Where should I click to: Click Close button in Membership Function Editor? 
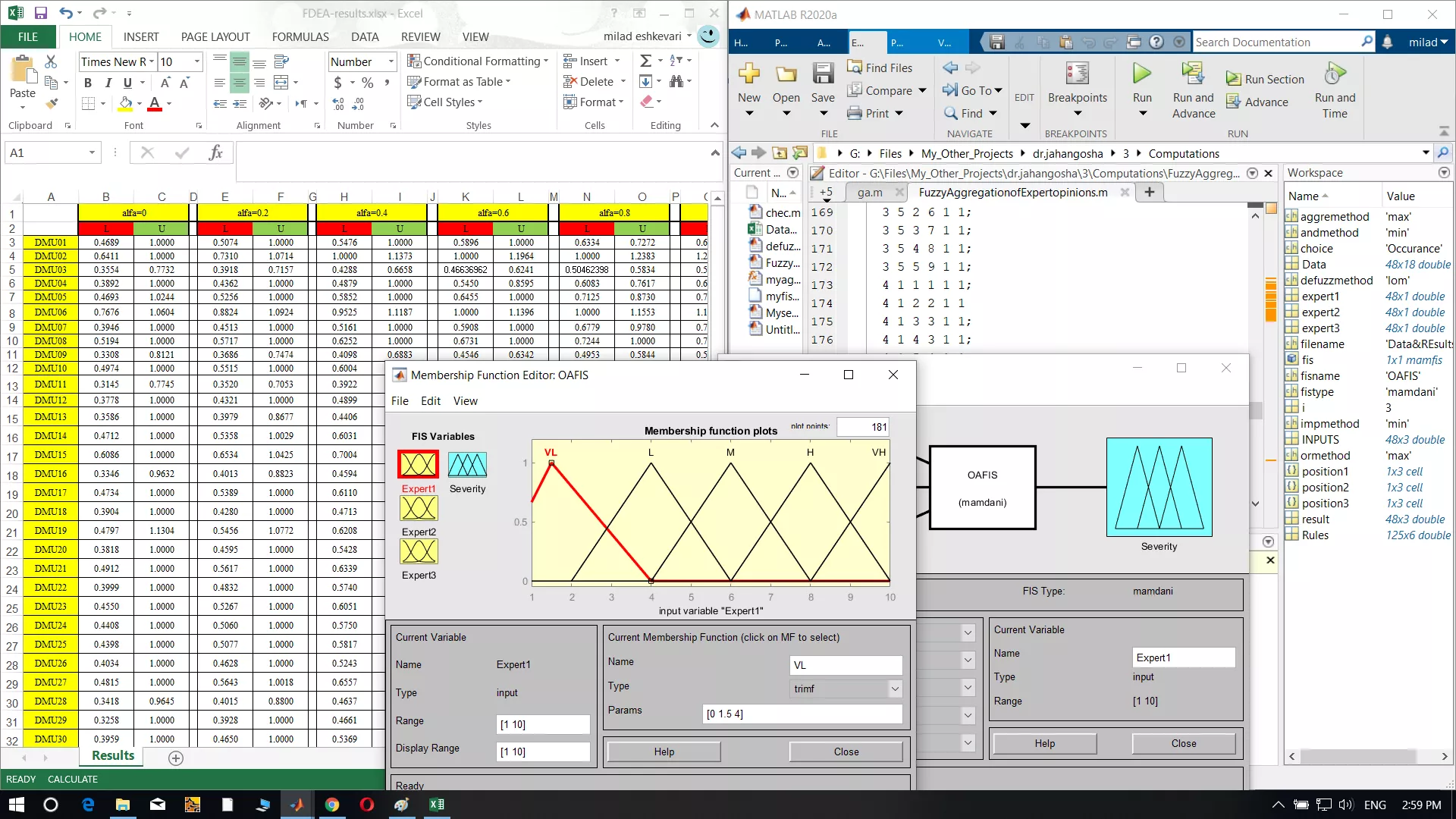point(846,752)
